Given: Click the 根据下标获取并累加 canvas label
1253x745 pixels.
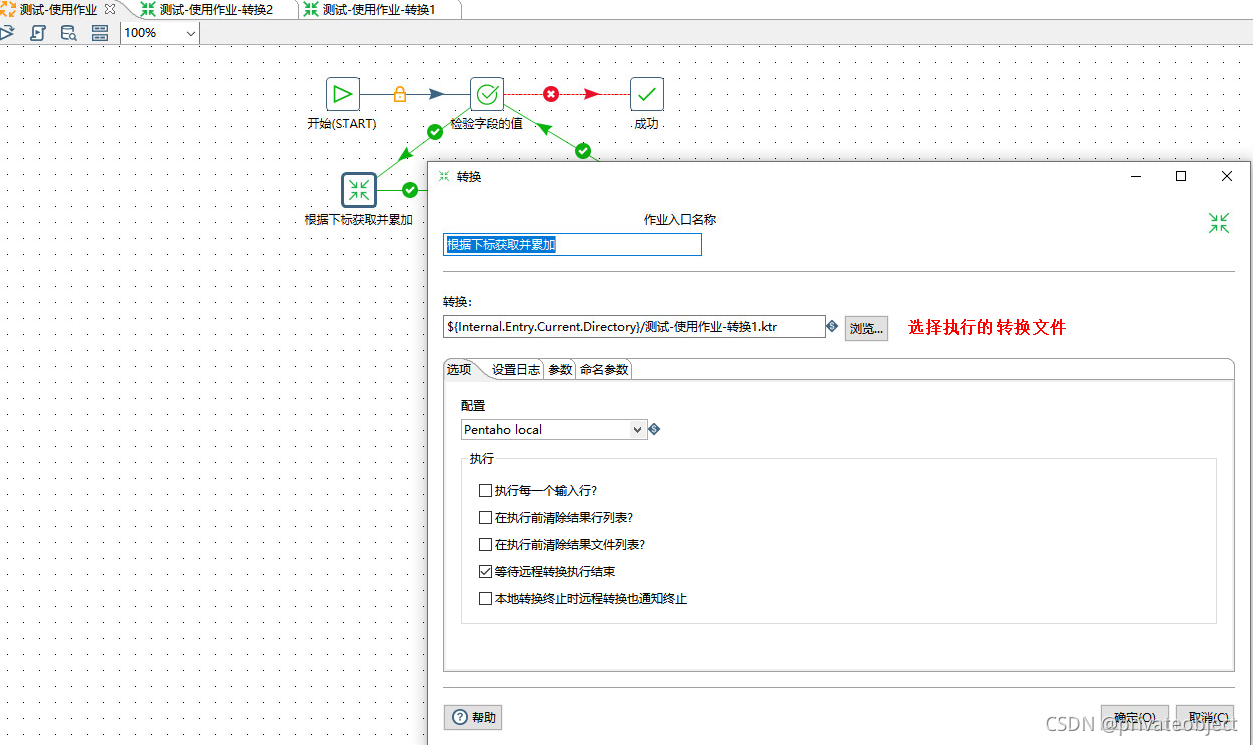Looking at the screenshot, I should (358, 219).
